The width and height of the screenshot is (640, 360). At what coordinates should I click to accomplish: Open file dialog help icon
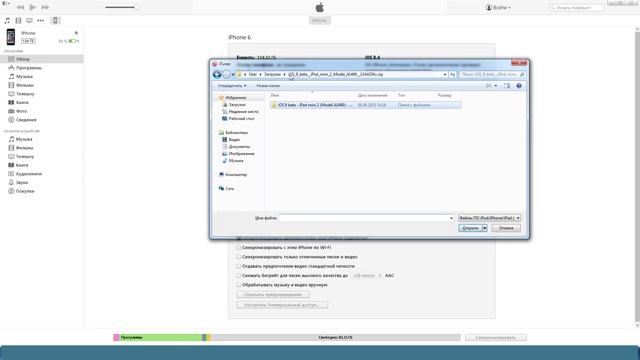[x=519, y=86]
